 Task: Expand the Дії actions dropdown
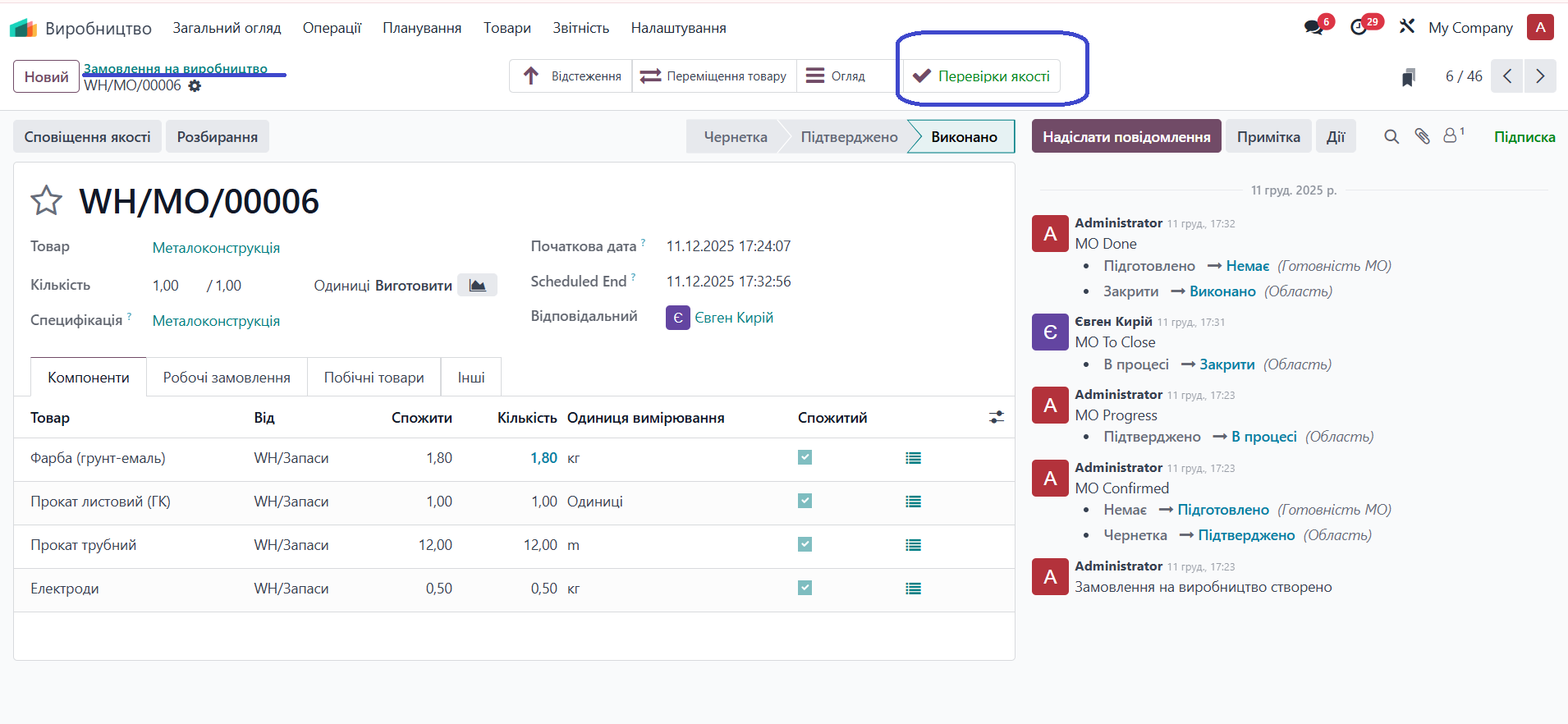pos(1335,136)
